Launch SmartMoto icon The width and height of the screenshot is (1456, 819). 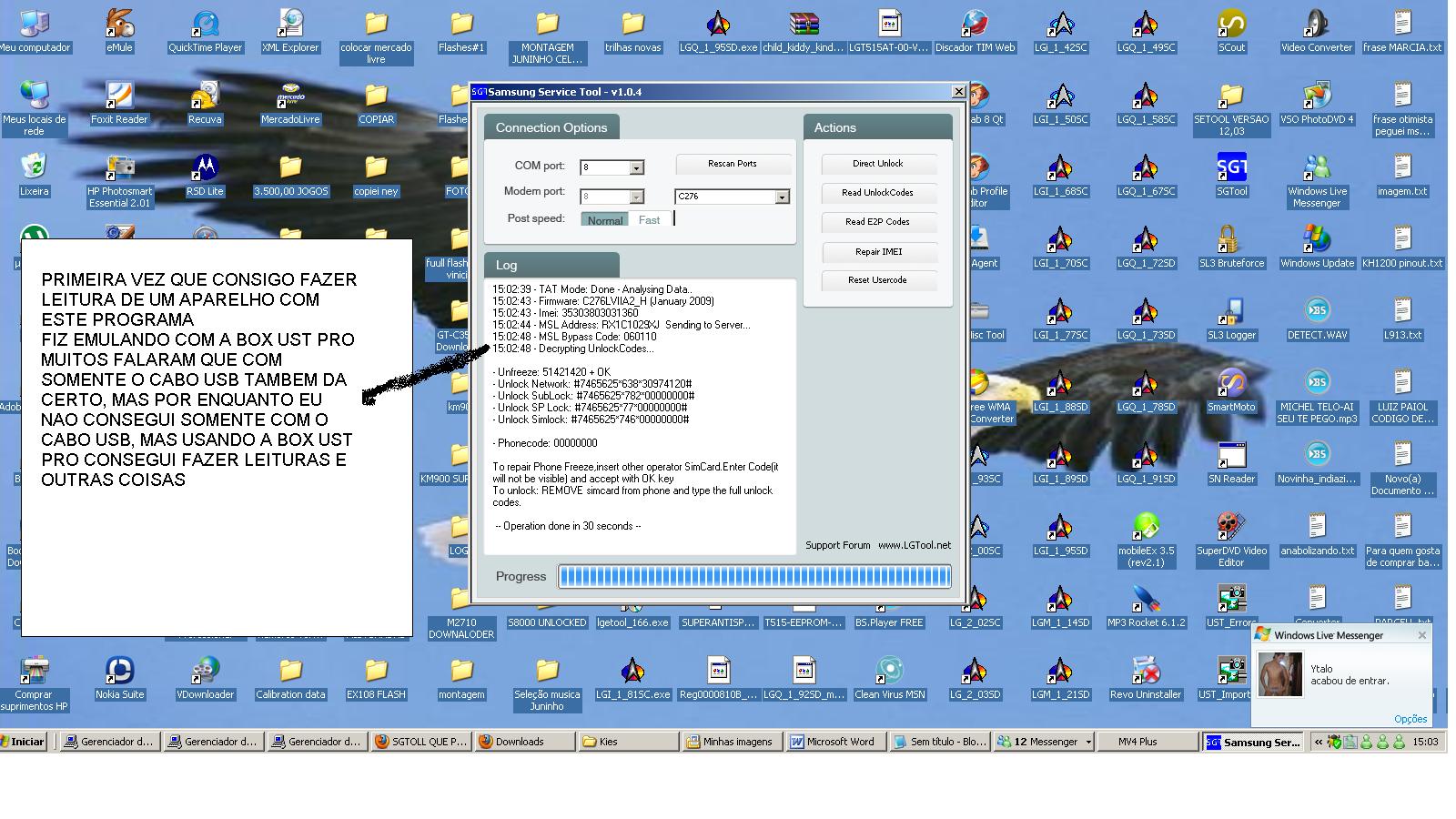click(1231, 390)
